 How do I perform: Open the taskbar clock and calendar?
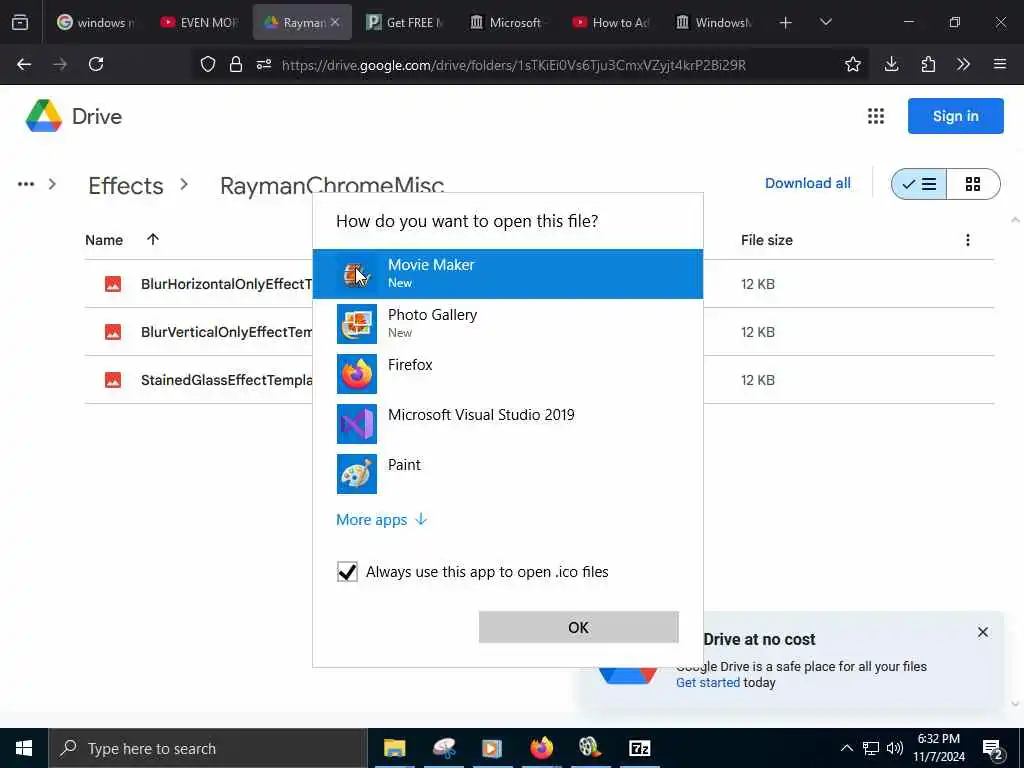(938, 748)
